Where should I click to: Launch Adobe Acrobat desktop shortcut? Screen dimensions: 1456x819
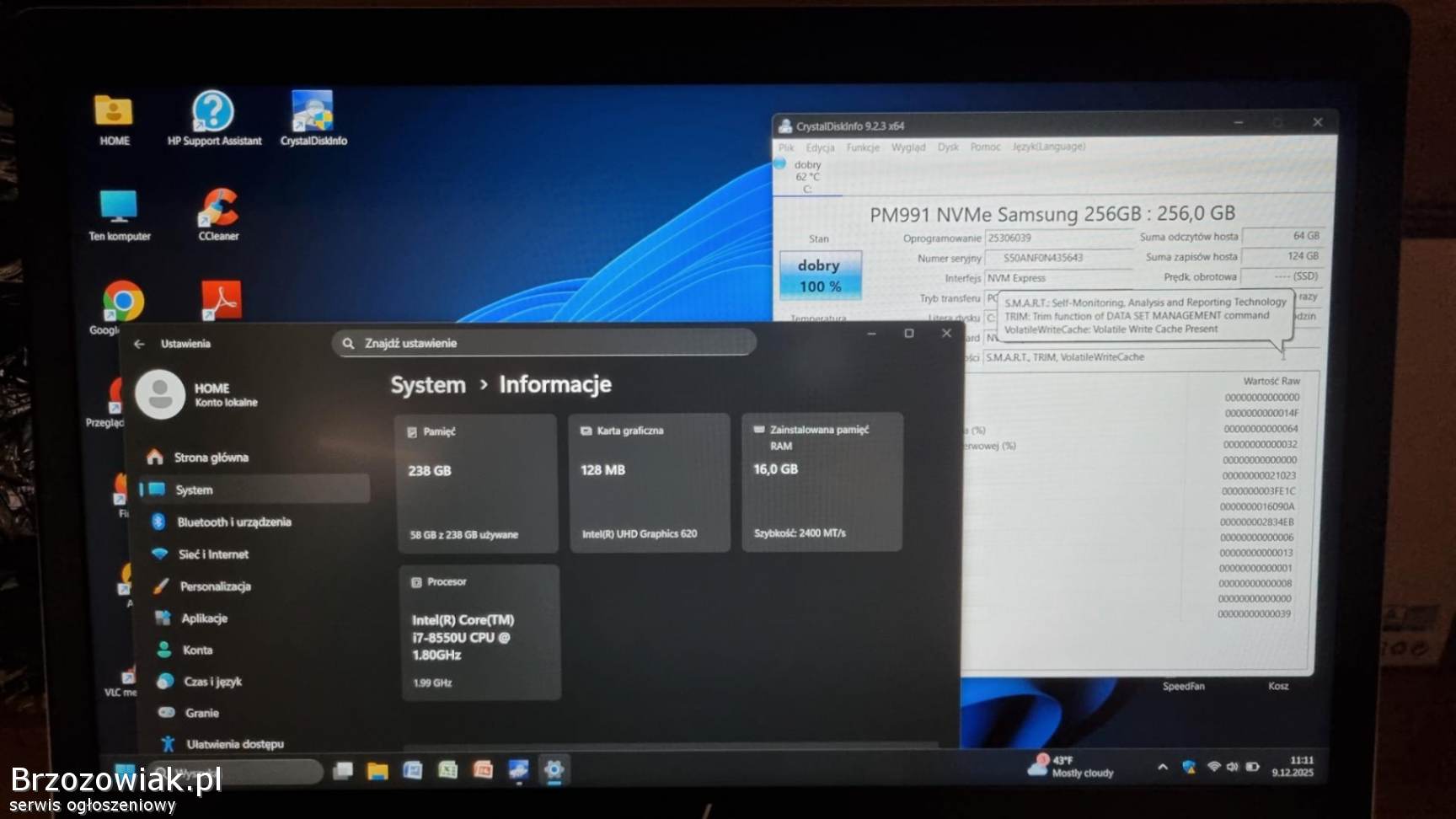coord(221,301)
